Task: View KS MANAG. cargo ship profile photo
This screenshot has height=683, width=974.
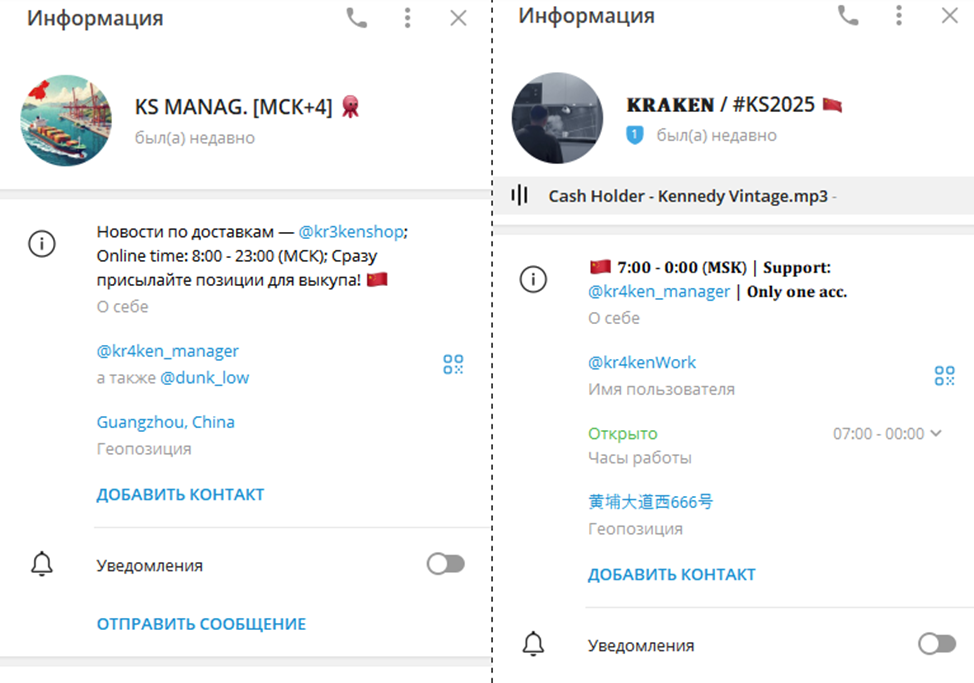Action: point(66,120)
